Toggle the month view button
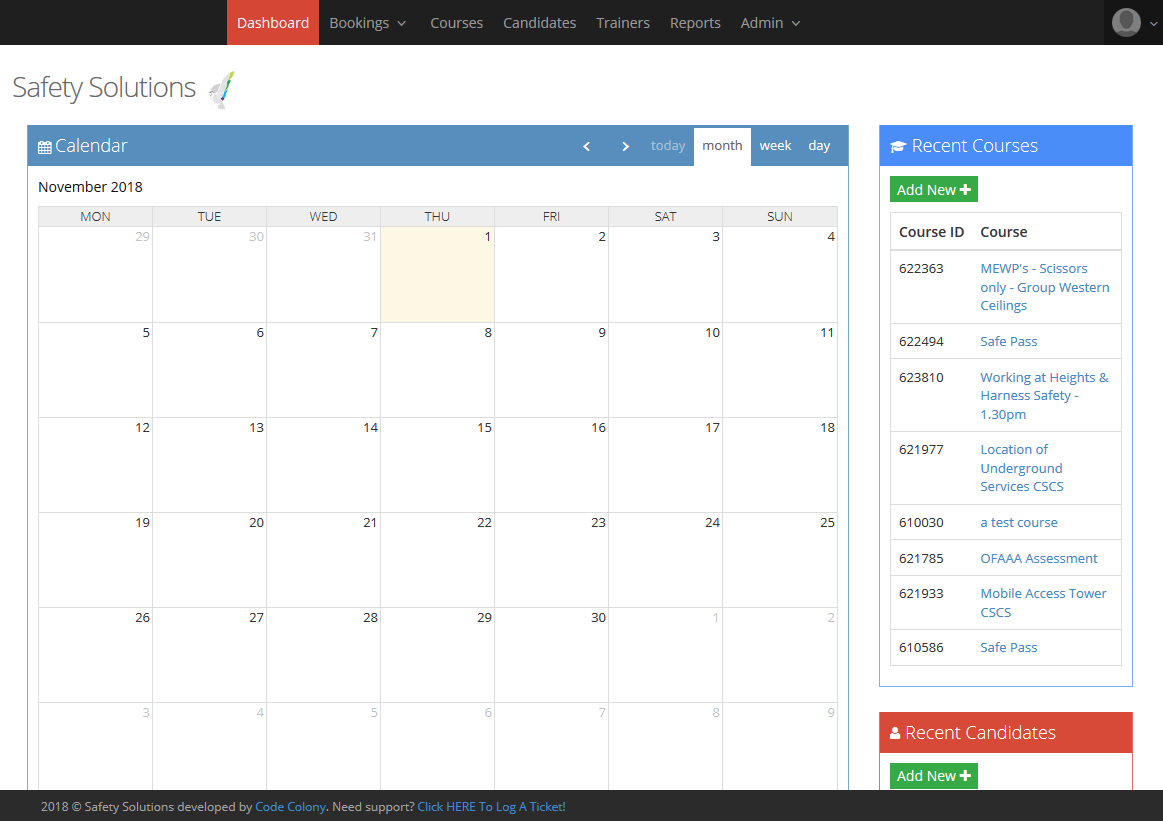 [x=722, y=145]
